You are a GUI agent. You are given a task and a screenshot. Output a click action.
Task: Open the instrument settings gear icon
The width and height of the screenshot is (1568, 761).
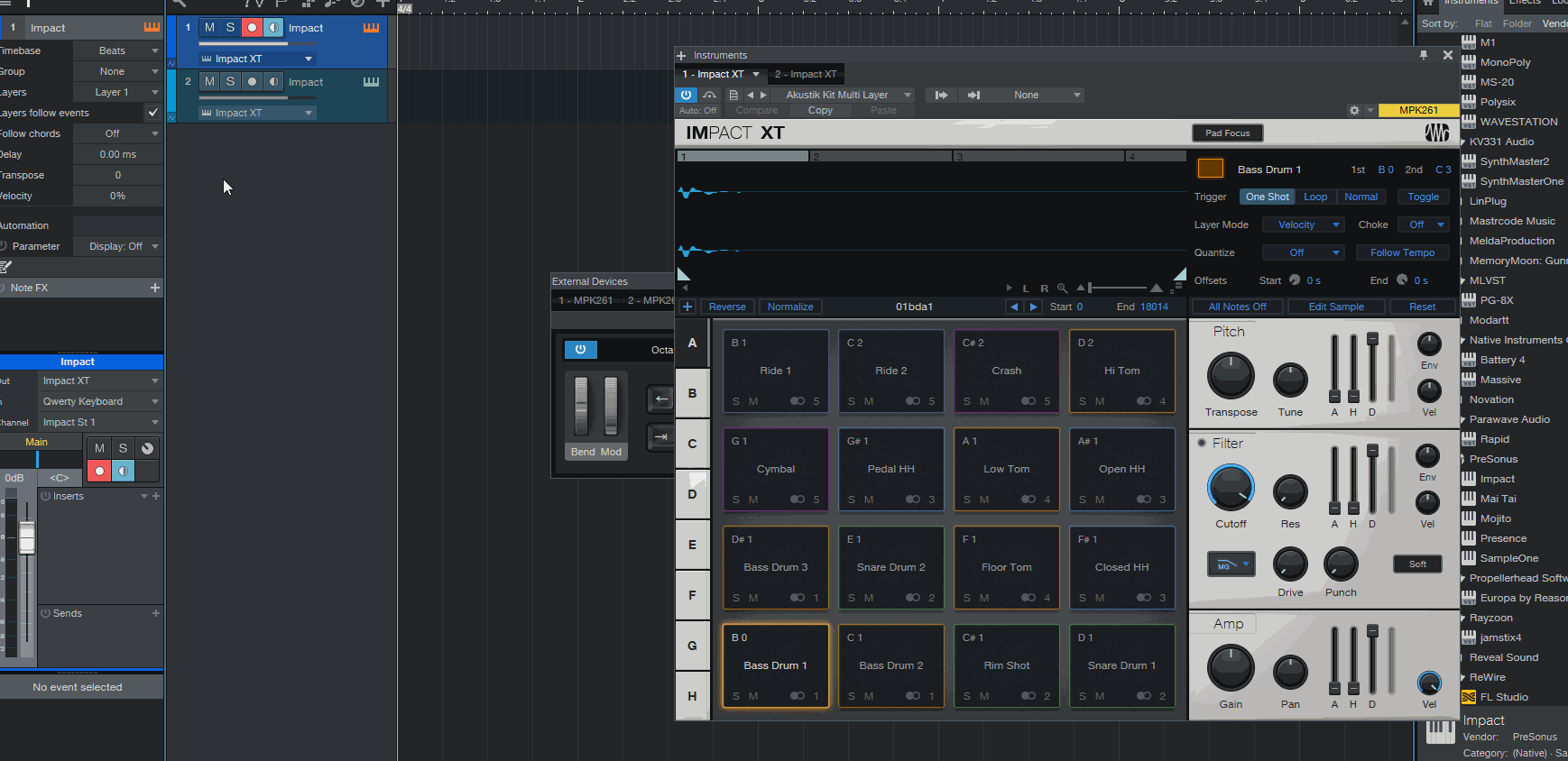1353,110
